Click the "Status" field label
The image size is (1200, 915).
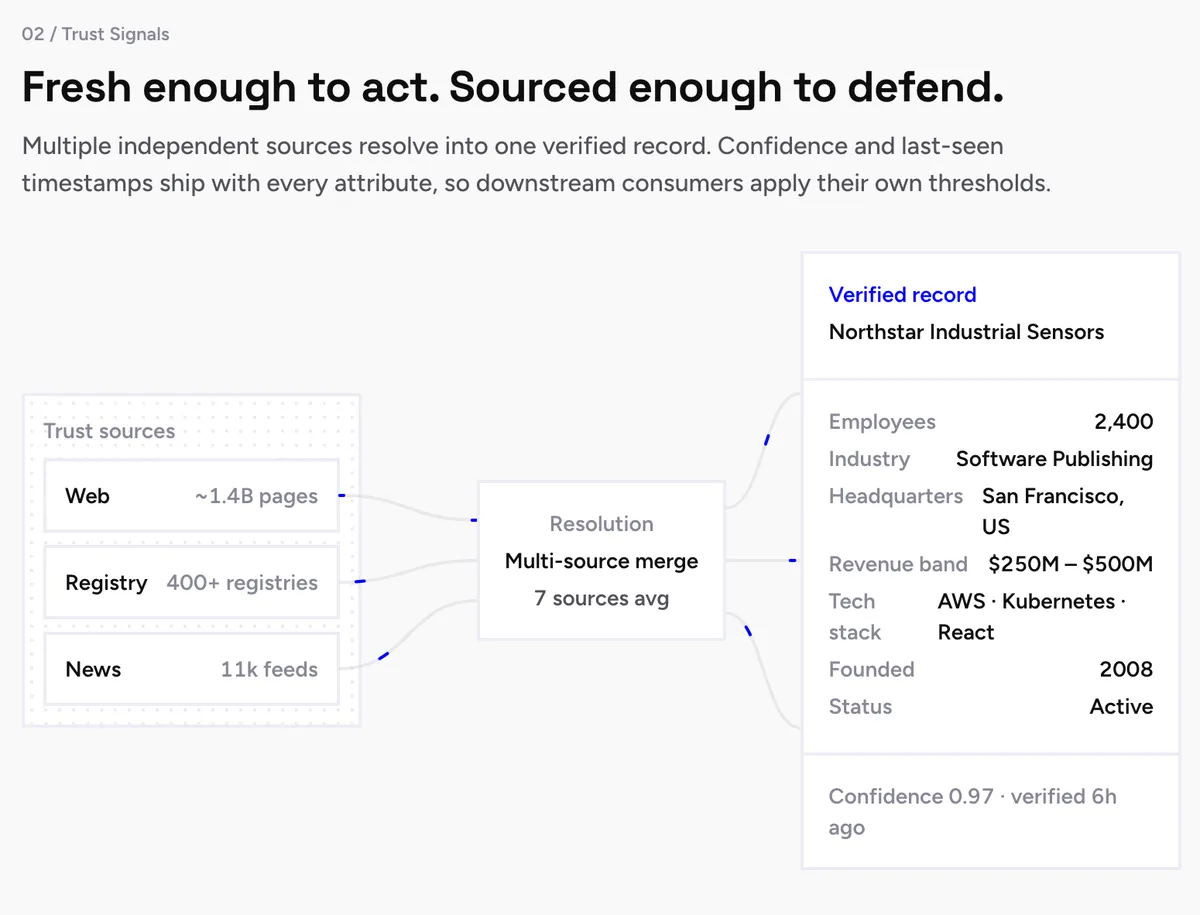pos(860,706)
